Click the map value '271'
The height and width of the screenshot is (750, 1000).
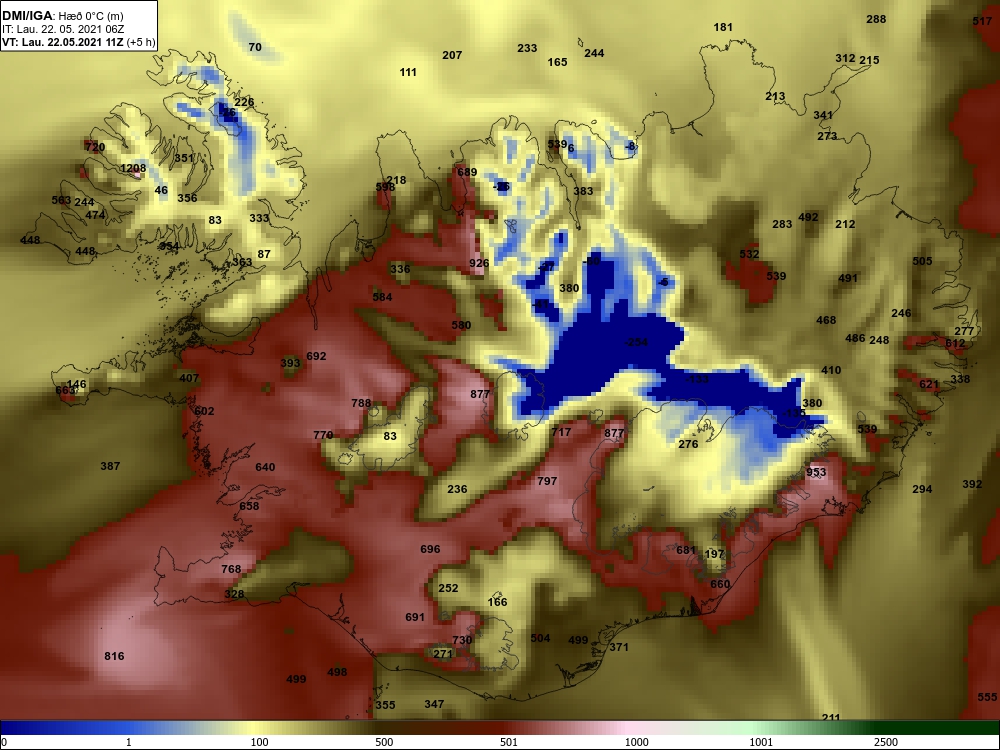pos(443,654)
